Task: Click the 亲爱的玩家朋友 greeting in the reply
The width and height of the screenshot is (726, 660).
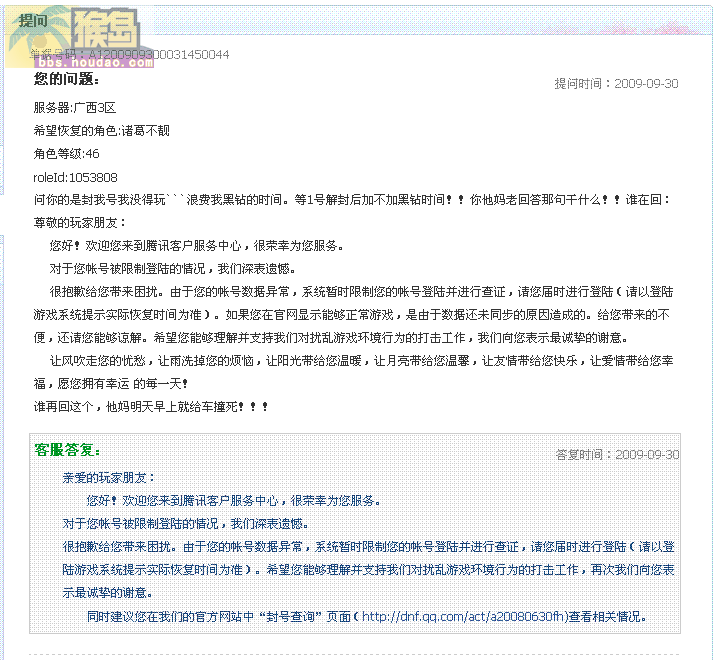Action: coord(108,478)
